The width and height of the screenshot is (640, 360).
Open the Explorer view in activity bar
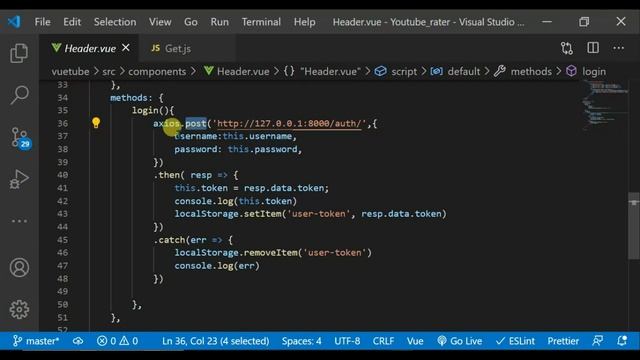(x=19, y=53)
